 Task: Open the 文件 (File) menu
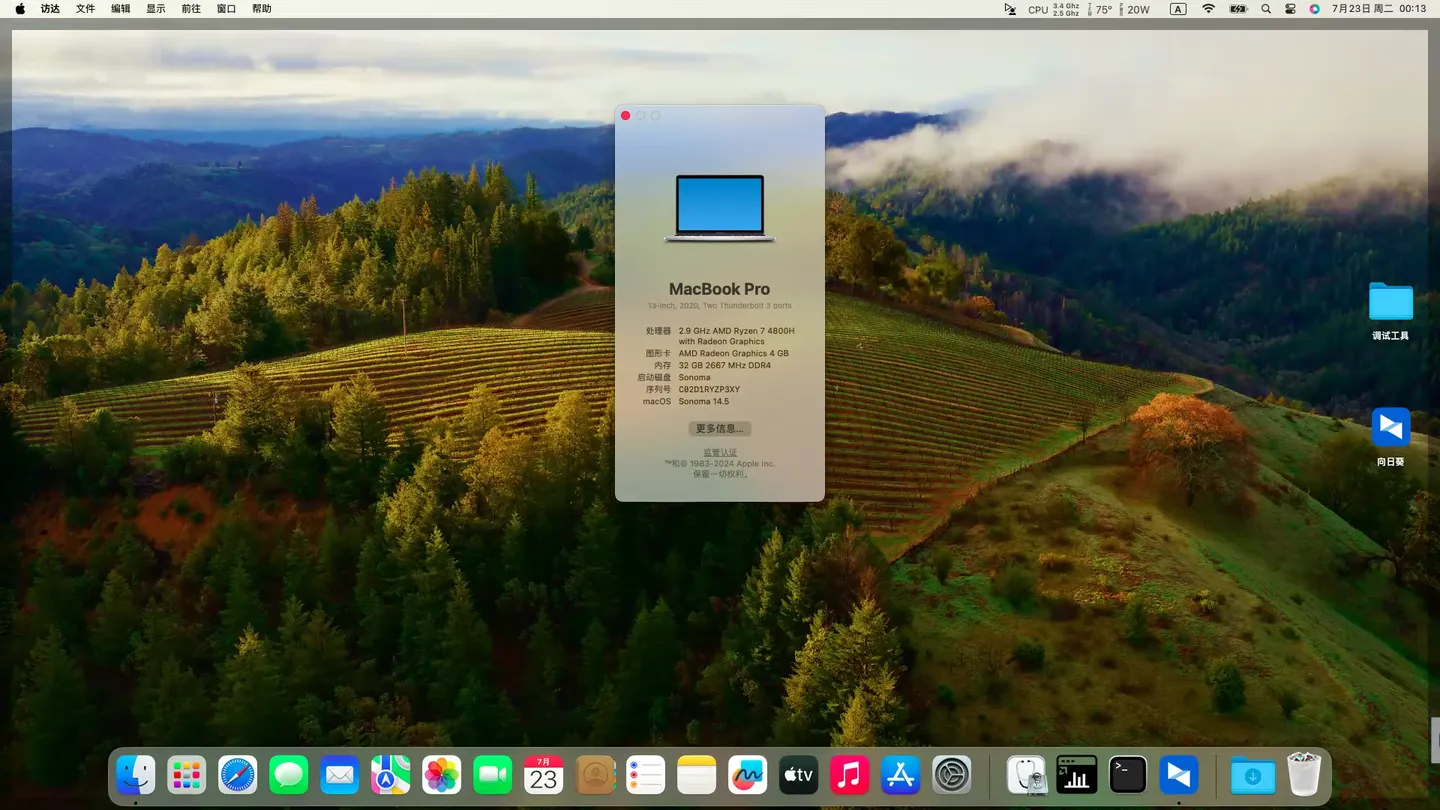[x=86, y=9]
